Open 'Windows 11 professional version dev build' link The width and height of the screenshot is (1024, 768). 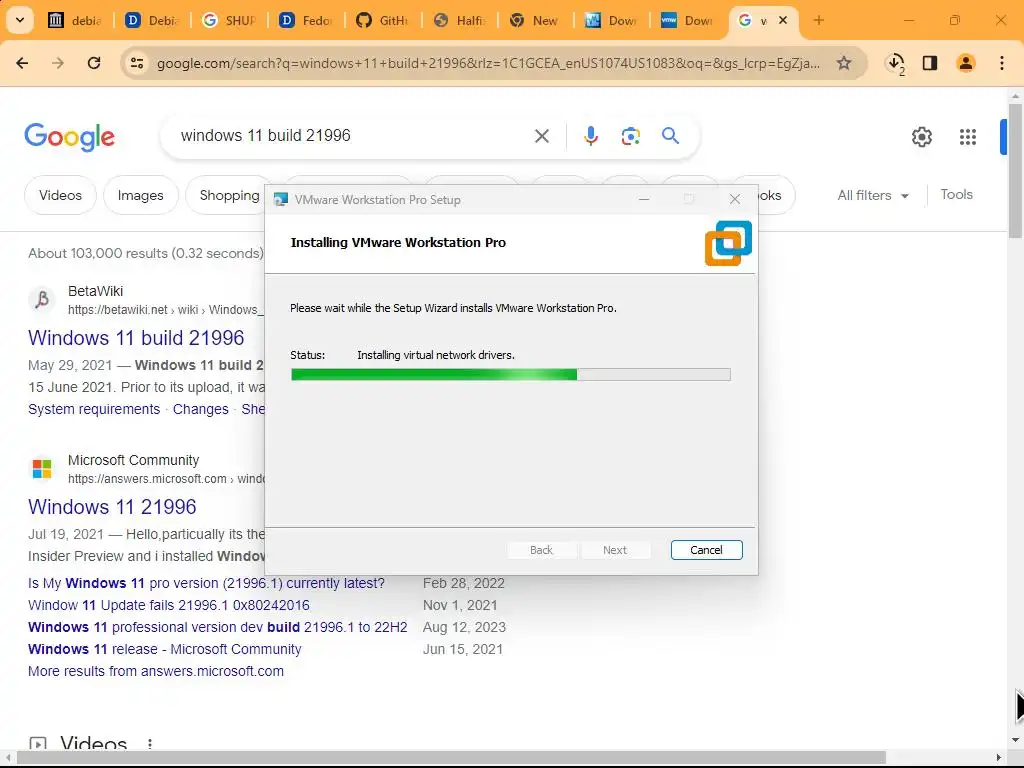217,627
